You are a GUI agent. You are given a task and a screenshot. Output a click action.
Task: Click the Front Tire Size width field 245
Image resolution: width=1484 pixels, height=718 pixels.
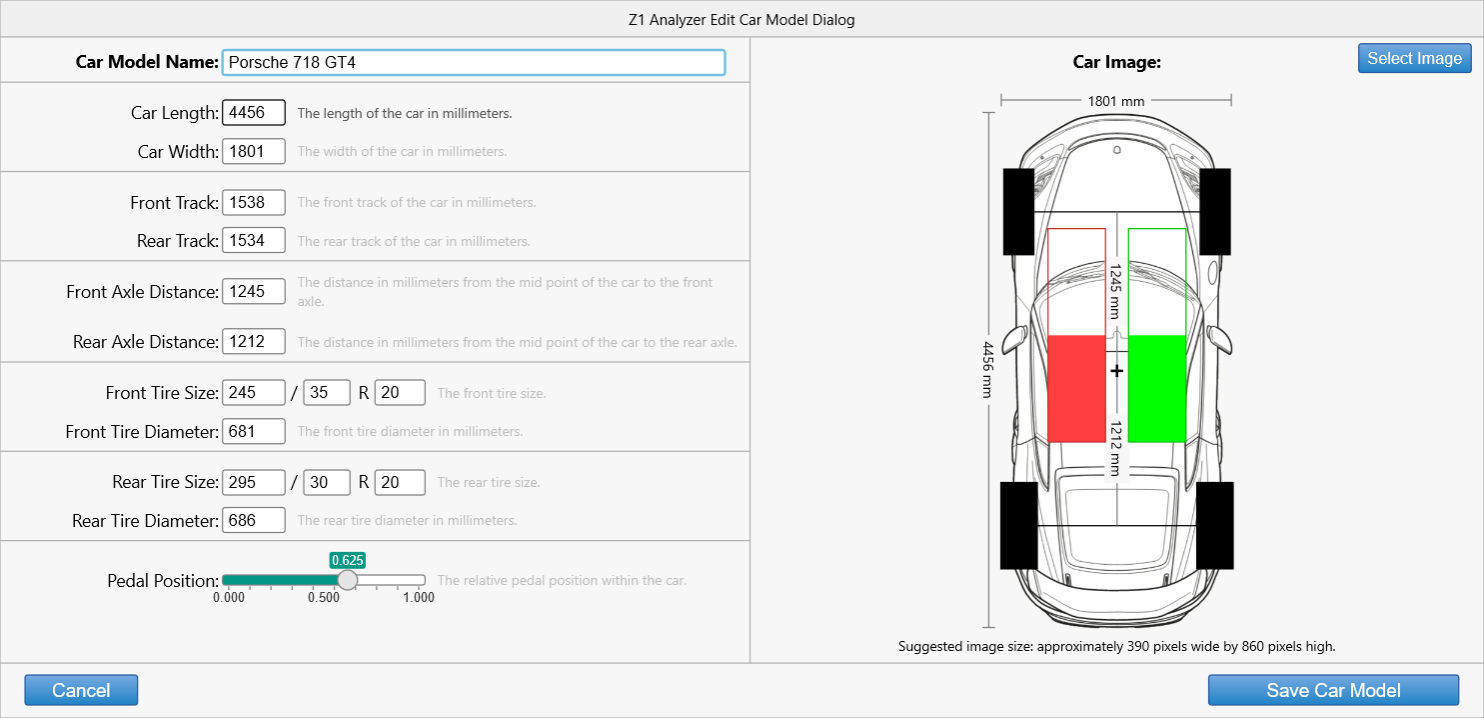coord(254,393)
